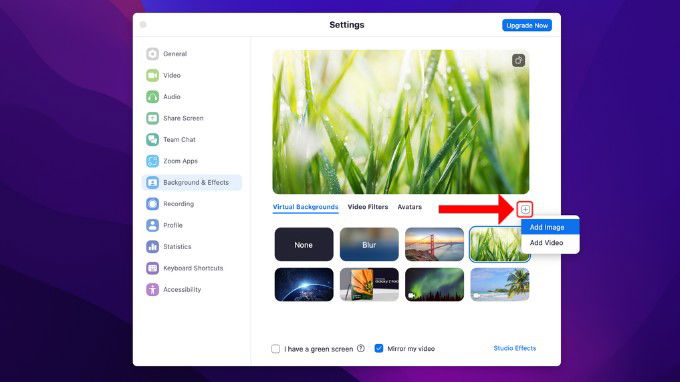Select the northern lights video background
680x382 pixels.
coord(434,284)
